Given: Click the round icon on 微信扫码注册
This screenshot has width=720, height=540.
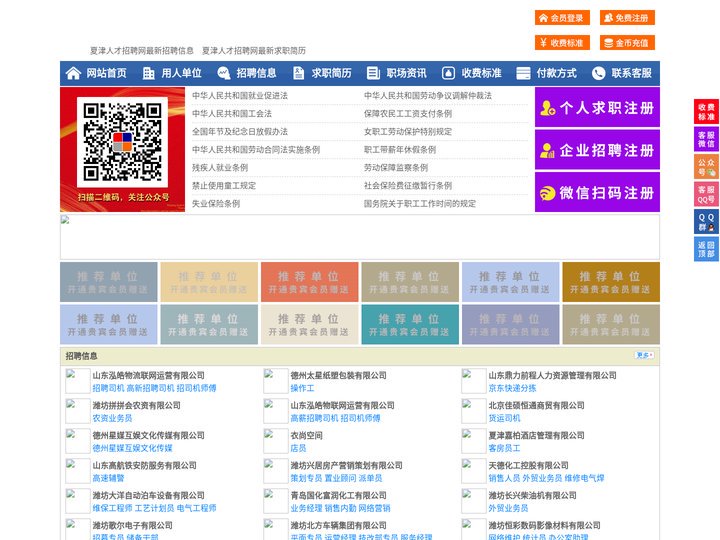Looking at the screenshot, I should (x=547, y=193).
